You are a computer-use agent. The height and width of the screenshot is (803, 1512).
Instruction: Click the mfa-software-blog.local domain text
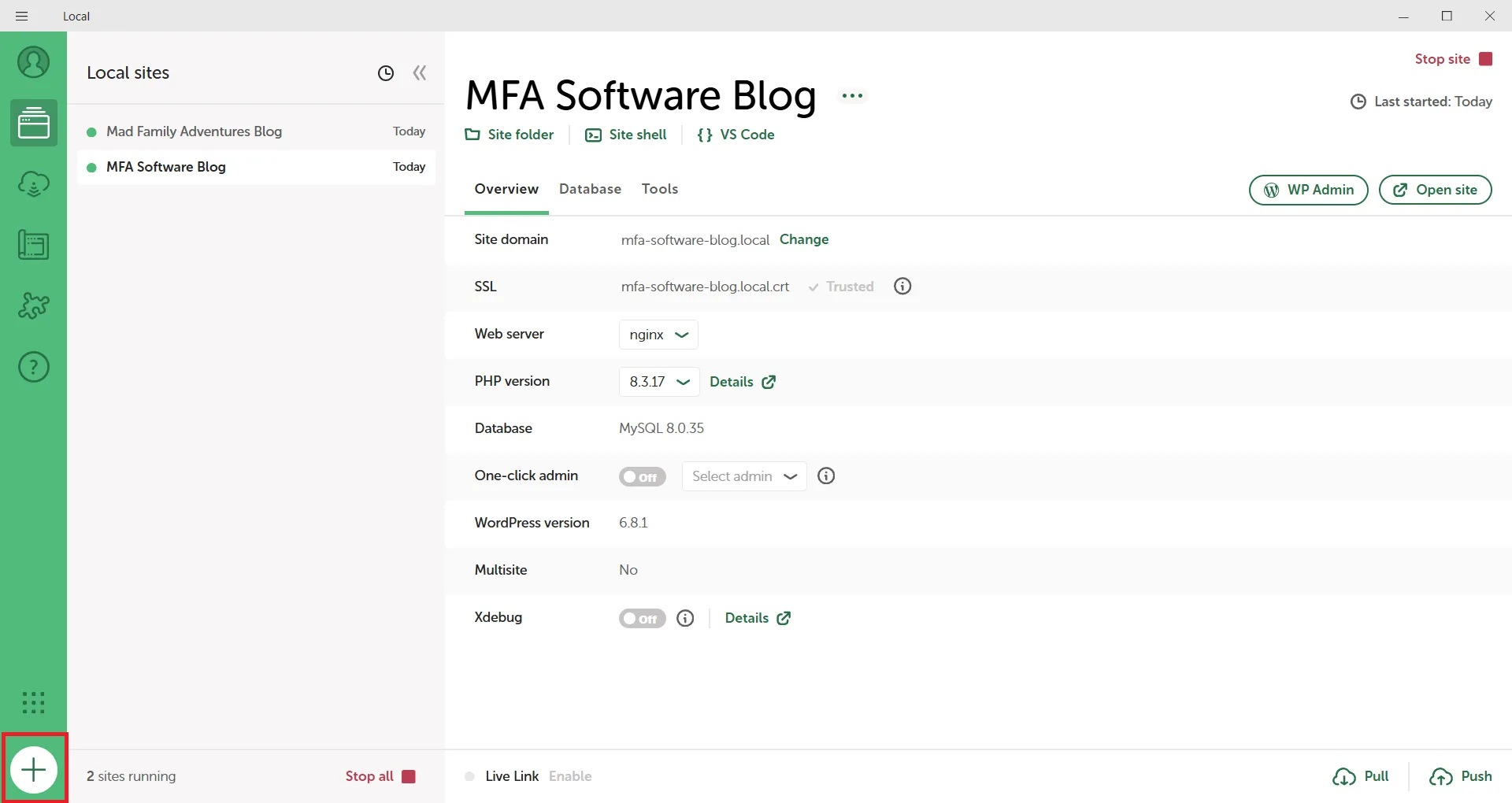(x=695, y=240)
